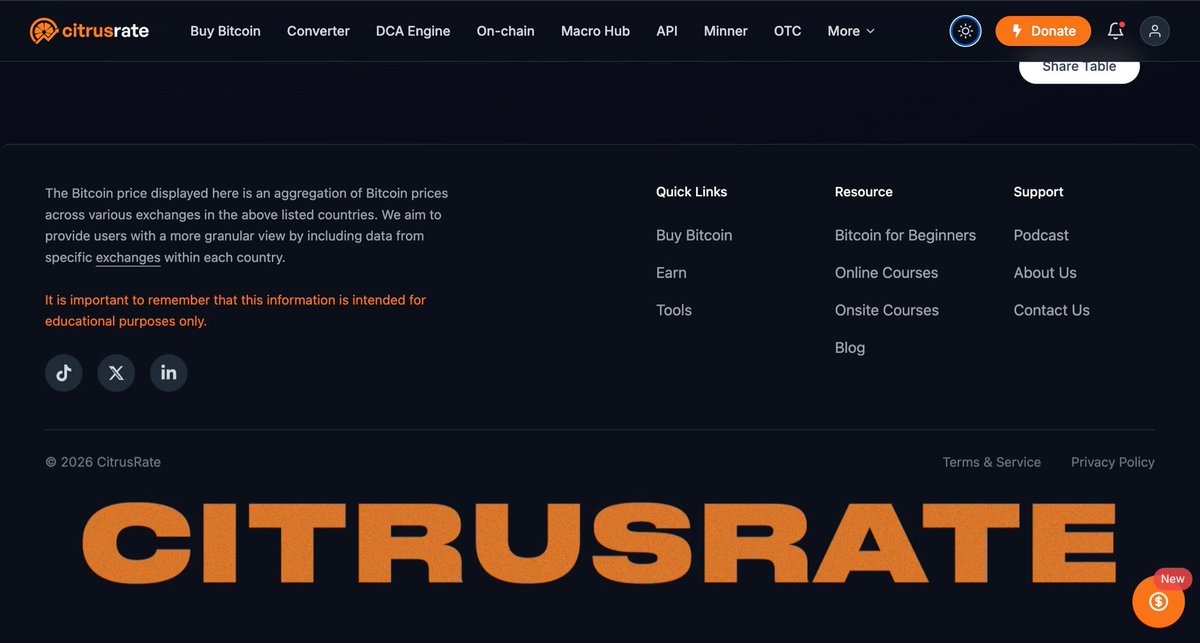The height and width of the screenshot is (643, 1200).
Task: Open the Earn footer link
Action: coord(671,273)
